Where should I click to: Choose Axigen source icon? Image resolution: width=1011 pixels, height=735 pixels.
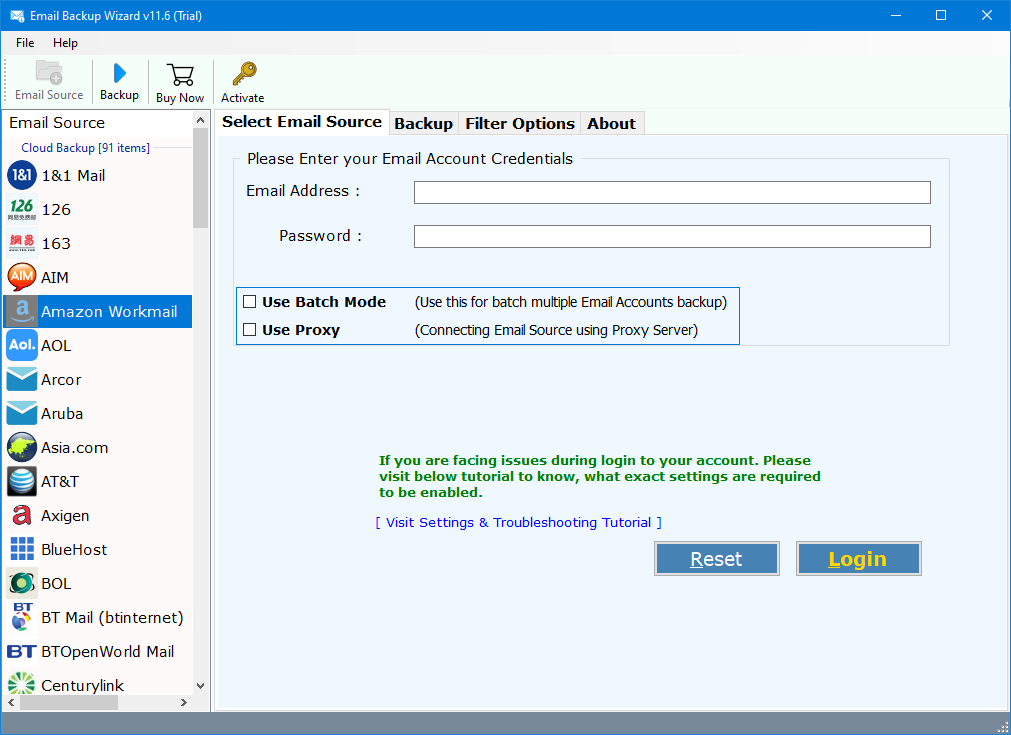[22, 516]
